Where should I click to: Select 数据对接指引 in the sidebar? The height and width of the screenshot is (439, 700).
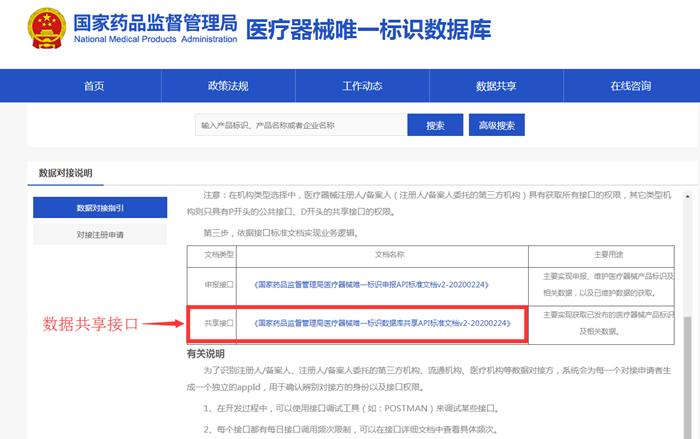tap(100, 208)
